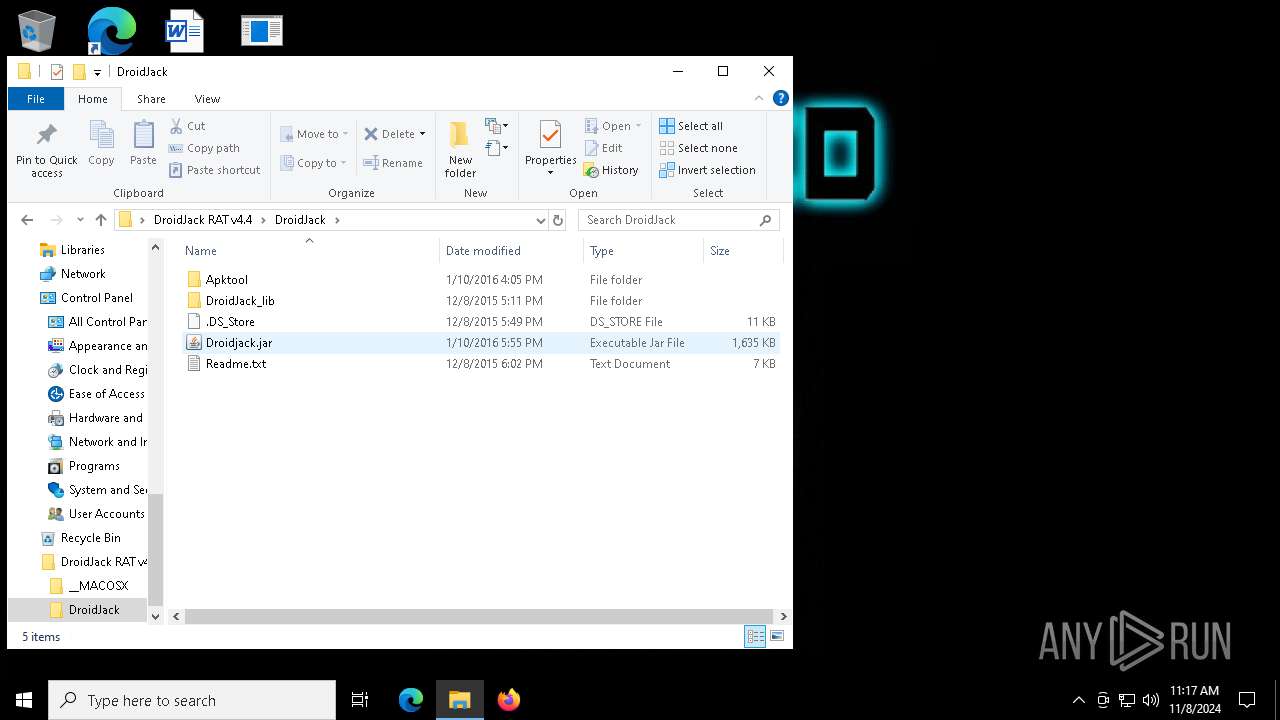
Task: Open Properties from the ribbon
Action: point(551,148)
